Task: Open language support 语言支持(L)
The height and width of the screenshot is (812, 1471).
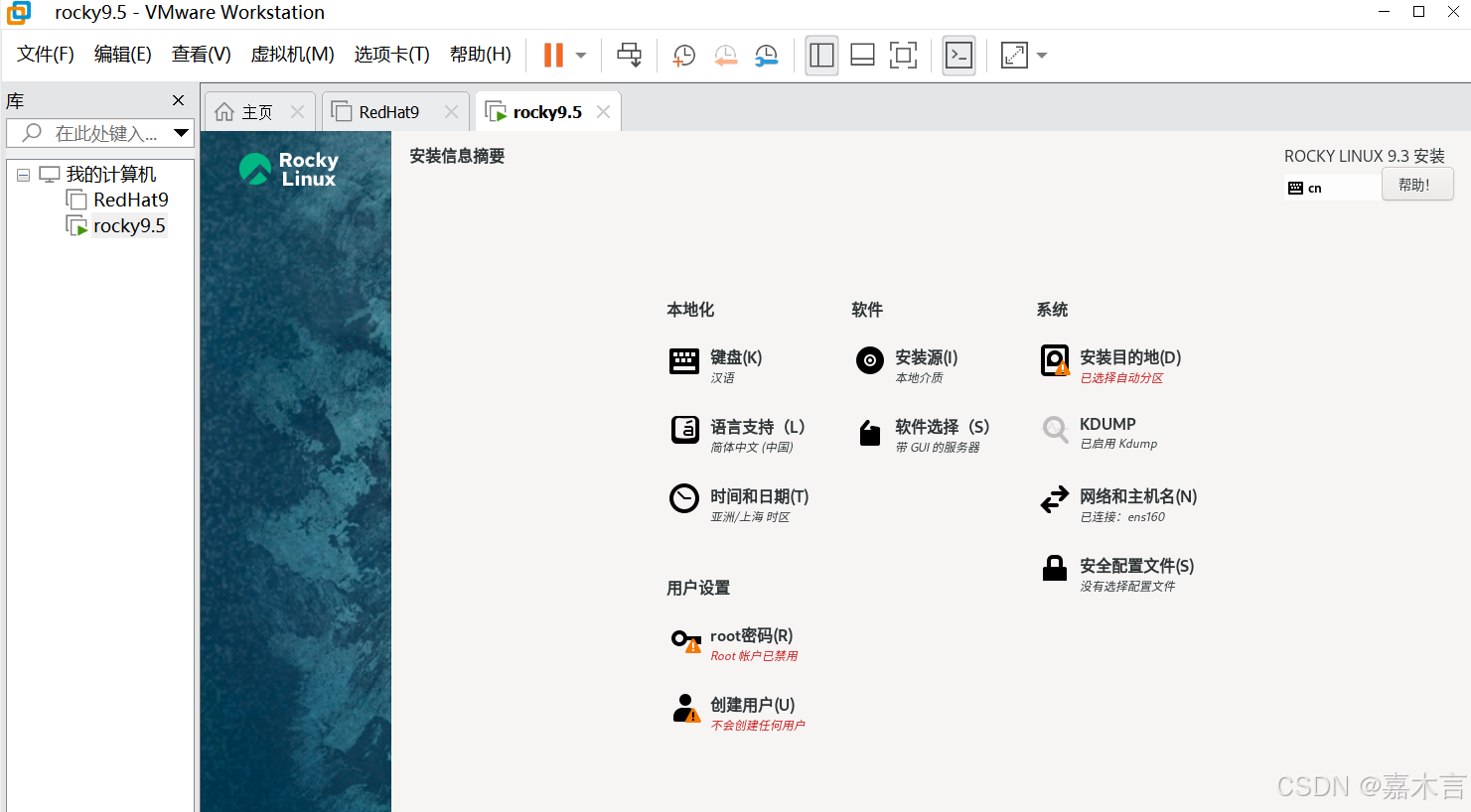Action: [737, 435]
